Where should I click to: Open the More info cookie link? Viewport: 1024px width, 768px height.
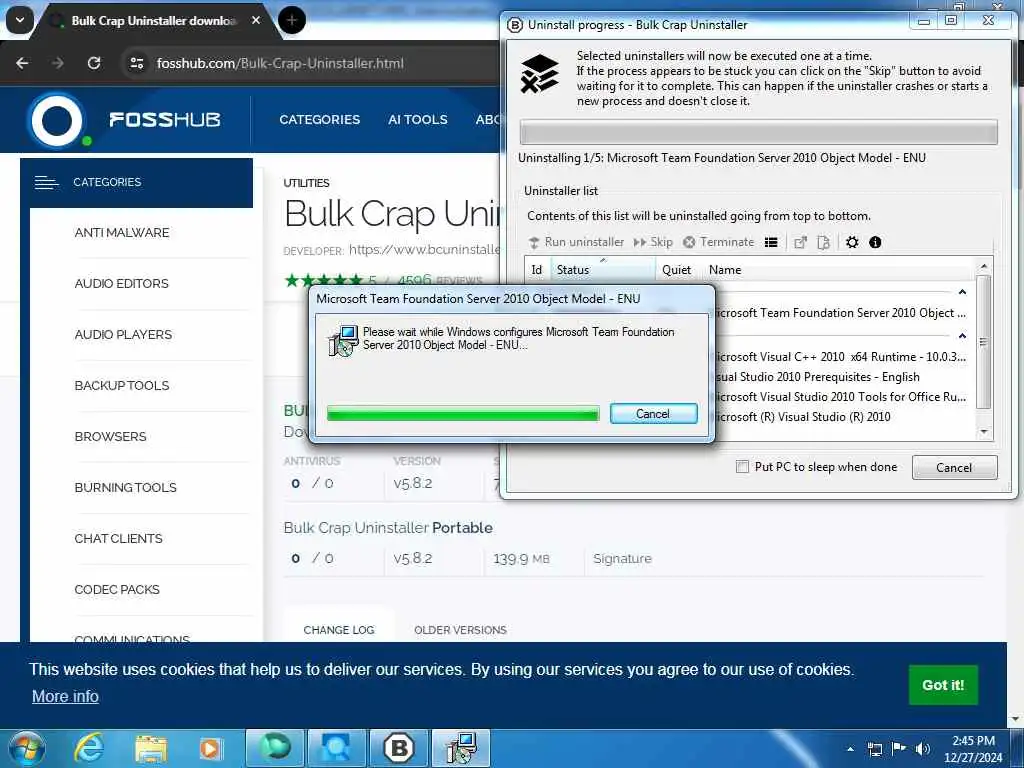[65, 696]
